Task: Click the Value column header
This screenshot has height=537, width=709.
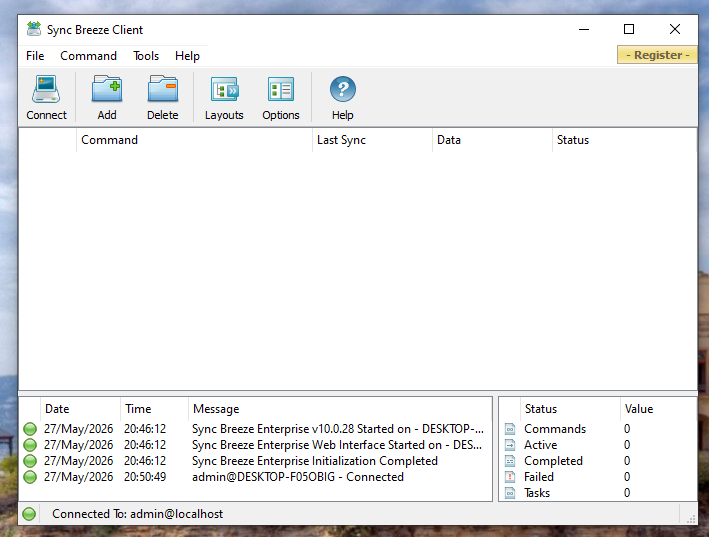Action: pyautogui.click(x=658, y=409)
